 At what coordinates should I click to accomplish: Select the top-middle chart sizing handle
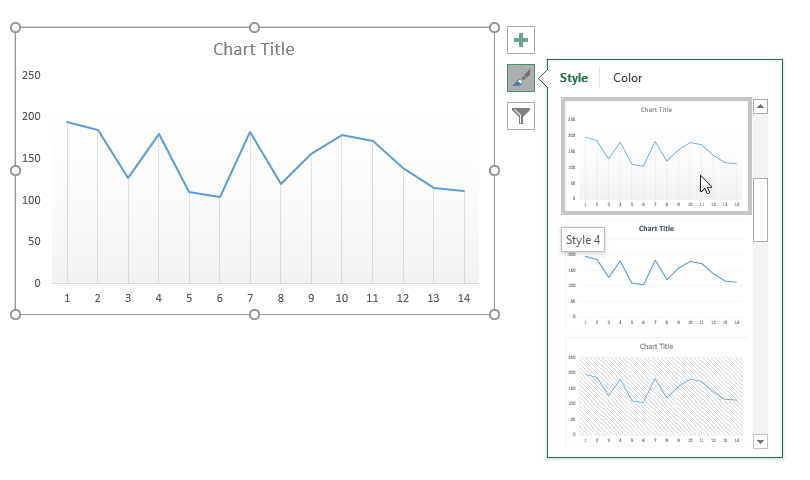[x=254, y=28]
